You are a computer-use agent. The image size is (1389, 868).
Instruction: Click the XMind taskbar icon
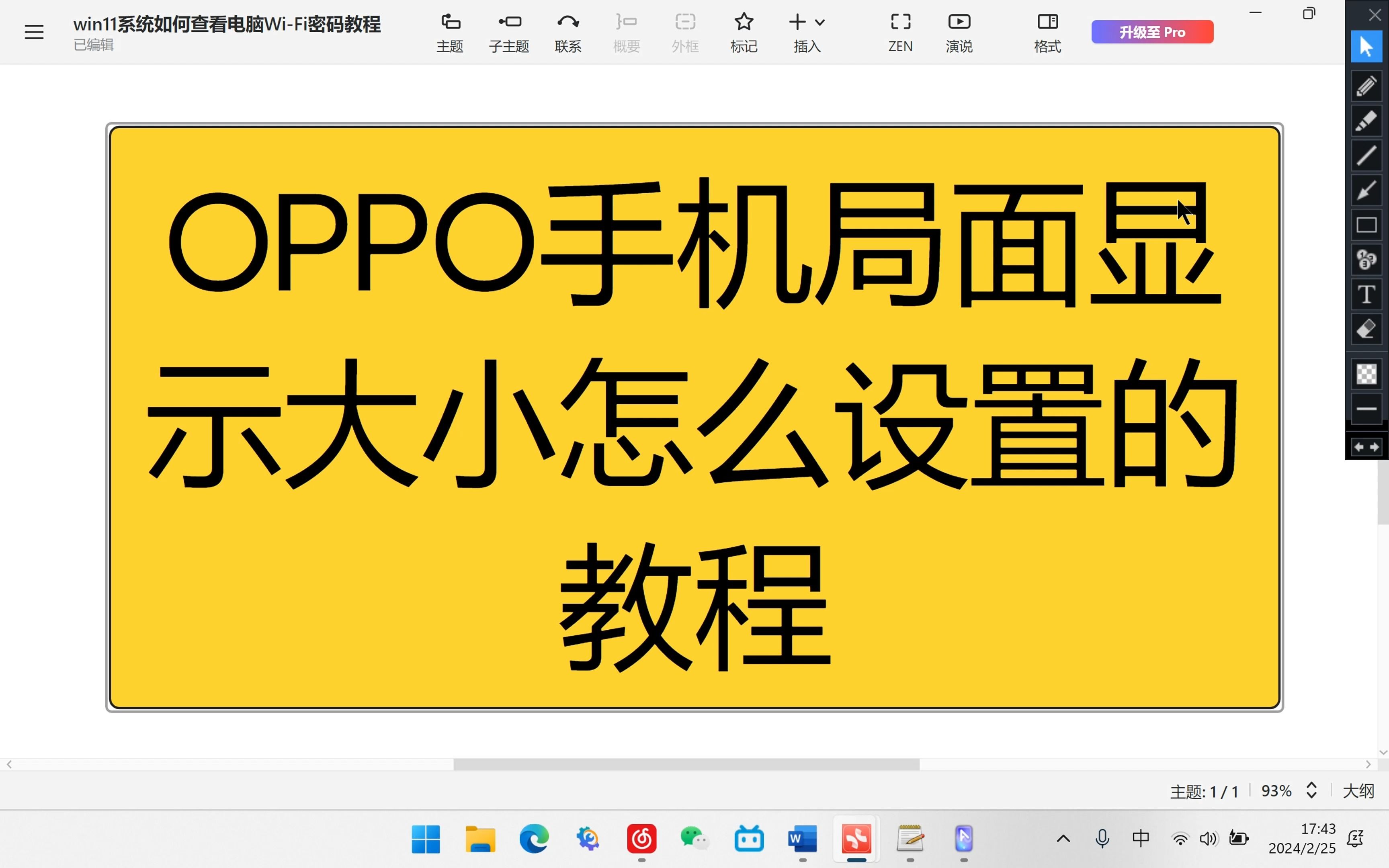click(856, 839)
